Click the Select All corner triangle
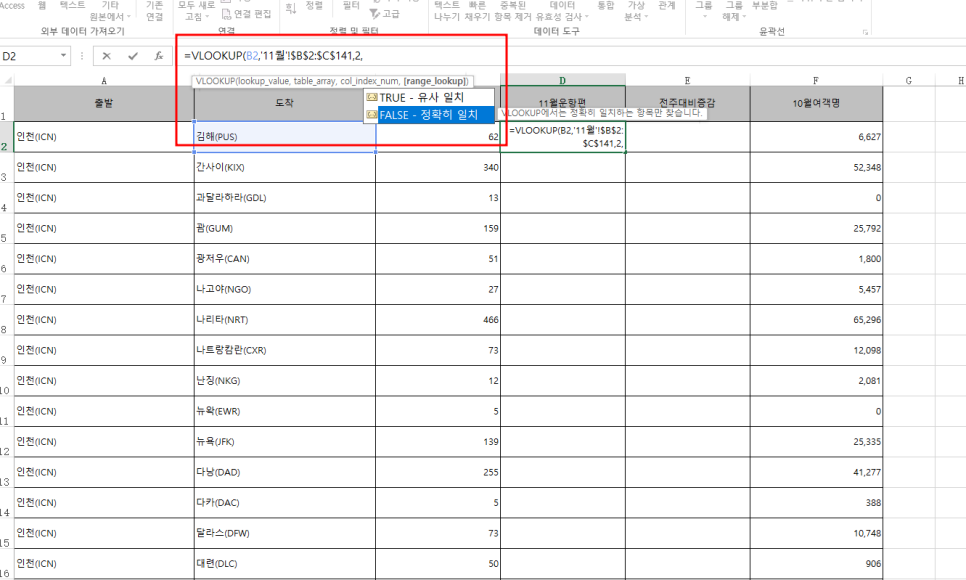 (7, 80)
